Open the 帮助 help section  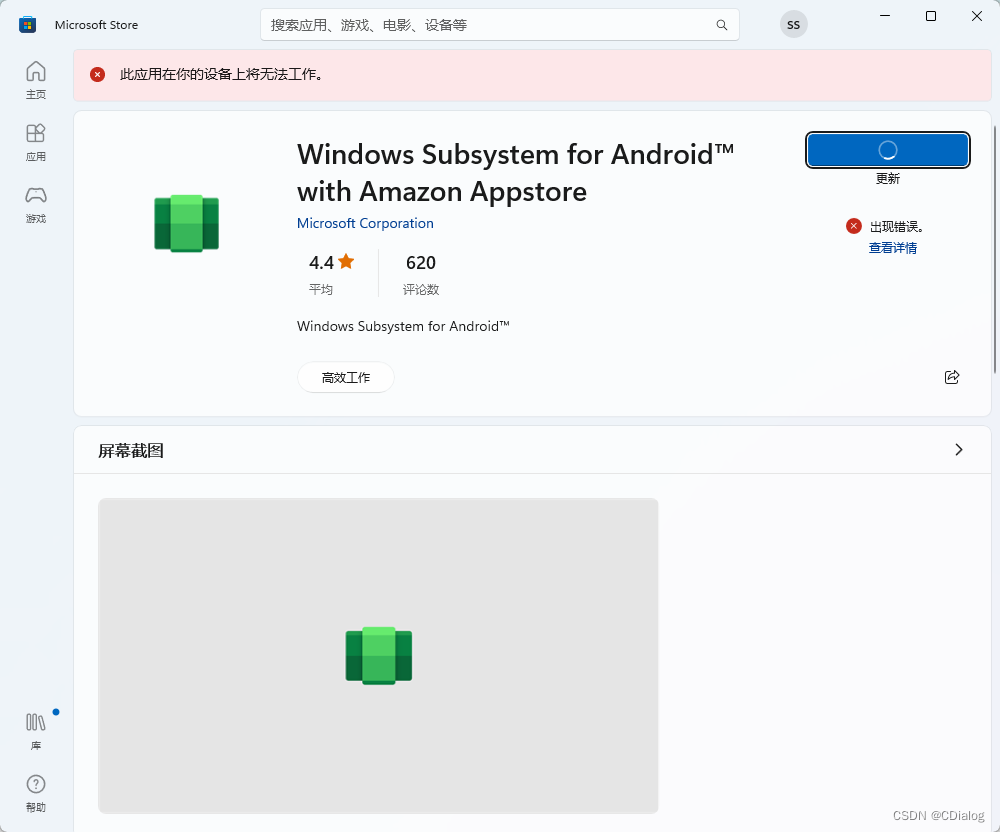tap(36, 793)
